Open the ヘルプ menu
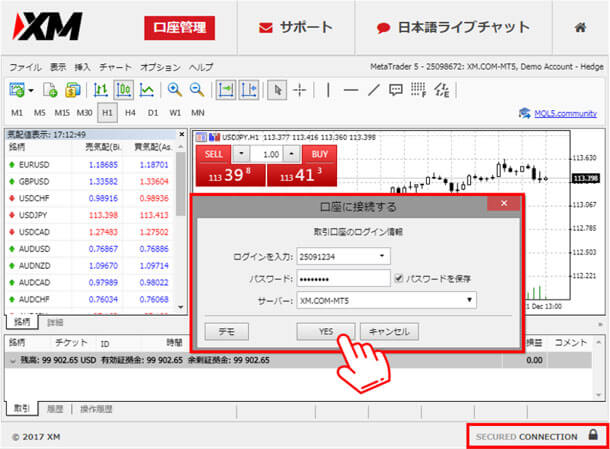The height and width of the screenshot is (449, 610). point(201,67)
